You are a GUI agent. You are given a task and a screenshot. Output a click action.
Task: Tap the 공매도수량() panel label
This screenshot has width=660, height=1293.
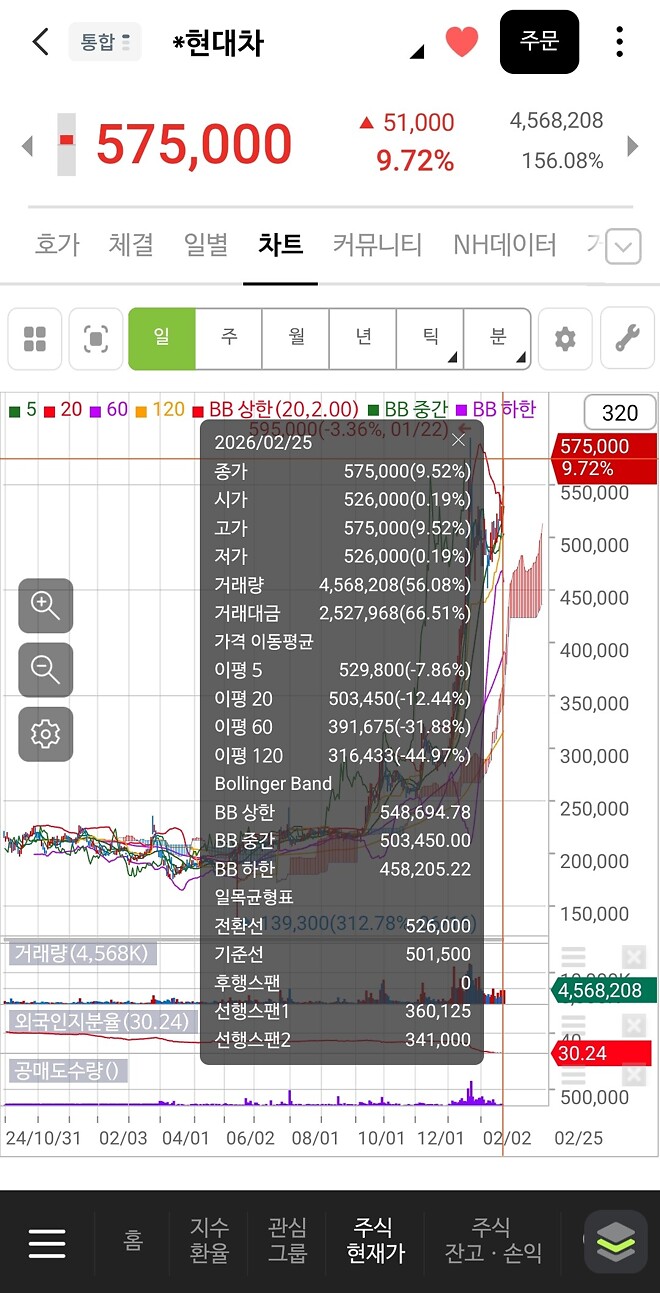[x=69, y=1071]
